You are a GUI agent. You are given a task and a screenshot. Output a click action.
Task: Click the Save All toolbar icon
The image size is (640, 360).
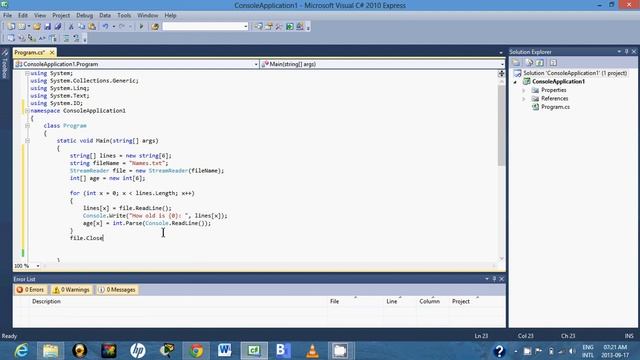58,27
